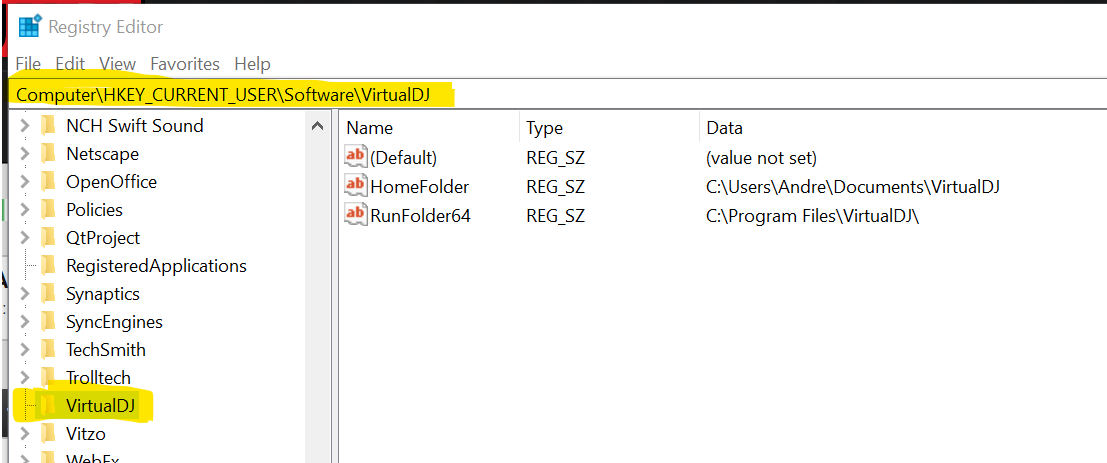Viewport: 1107px width, 463px height.
Task: Click the tree scrollbar up arrow
Action: (317, 126)
